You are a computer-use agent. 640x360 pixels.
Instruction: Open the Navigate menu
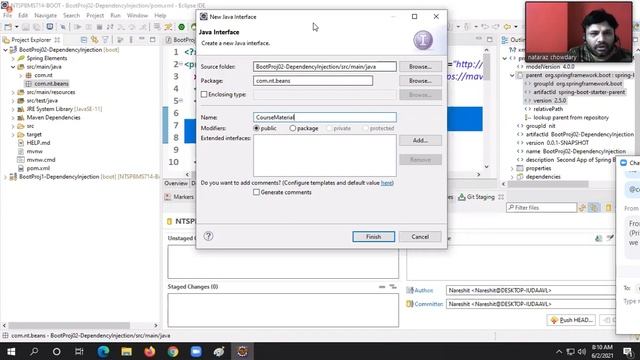(x=45, y=16)
